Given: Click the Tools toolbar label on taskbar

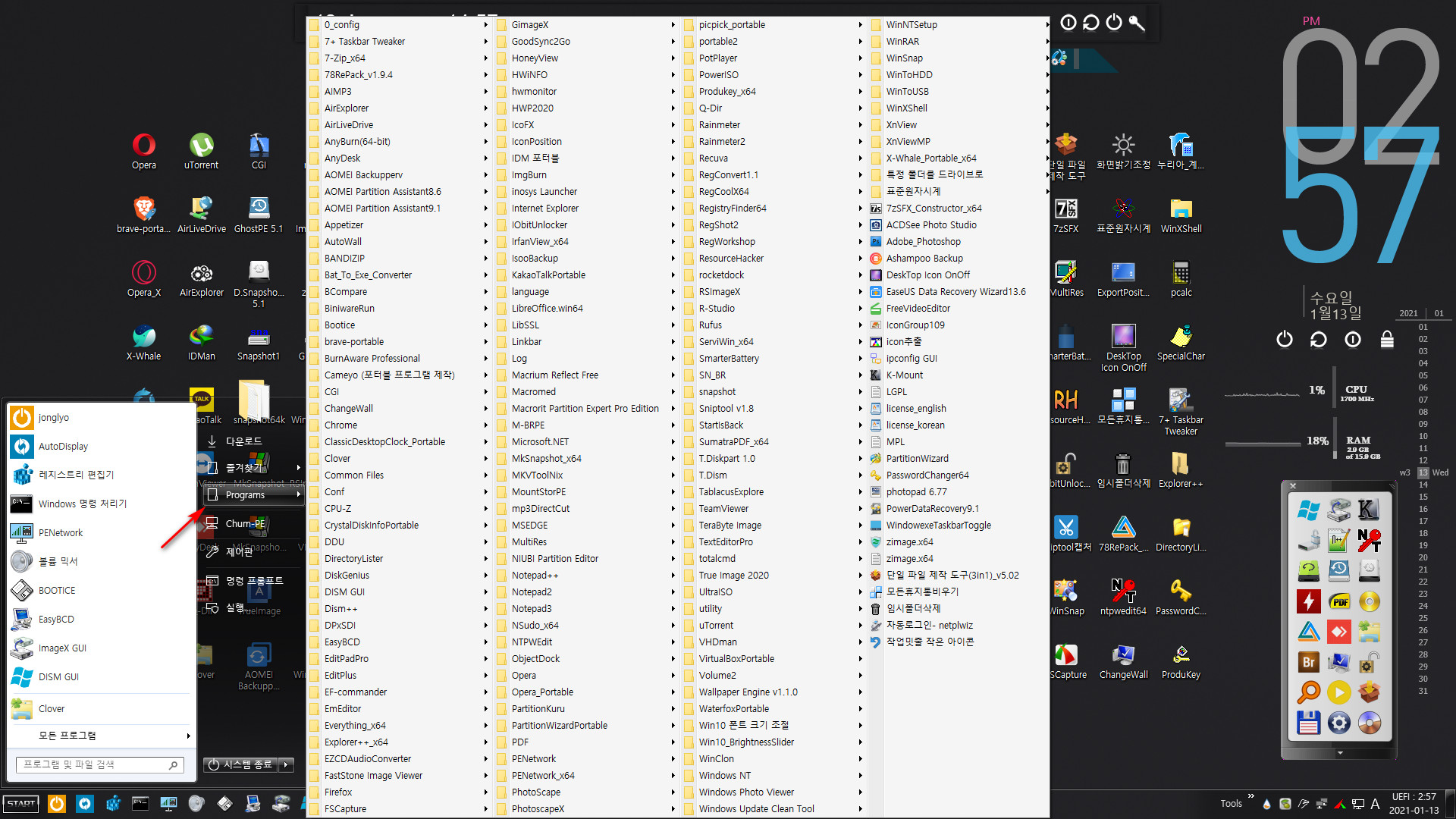Looking at the screenshot, I should tap(1231, 804).
